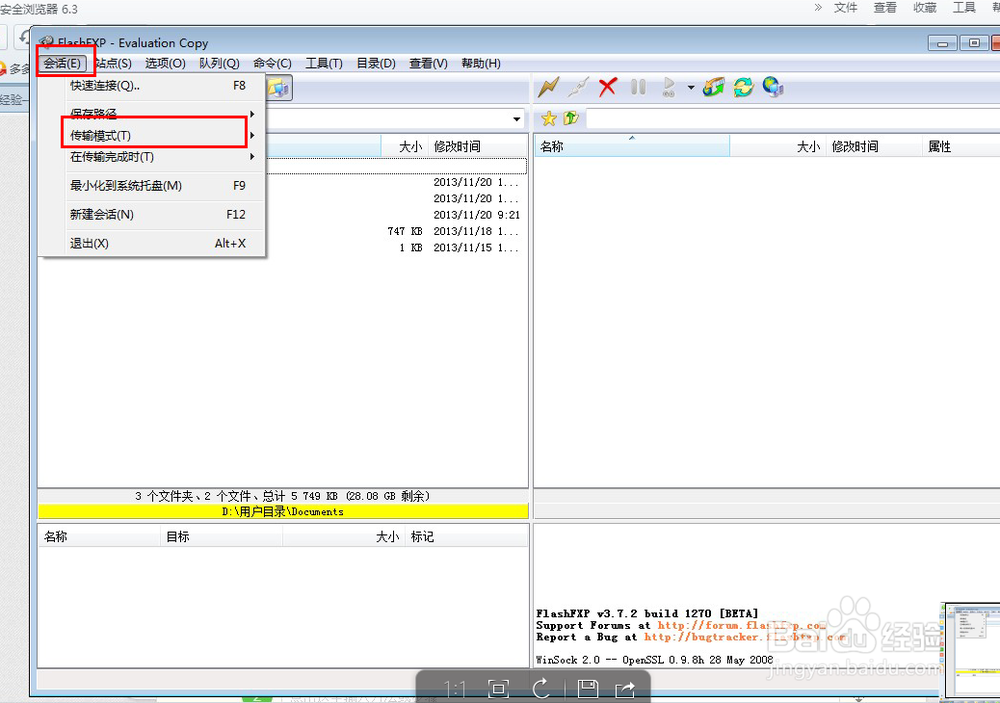The image size is (1000, 703).
Task: Click the rotate image viewer icon
Action: 542,688
